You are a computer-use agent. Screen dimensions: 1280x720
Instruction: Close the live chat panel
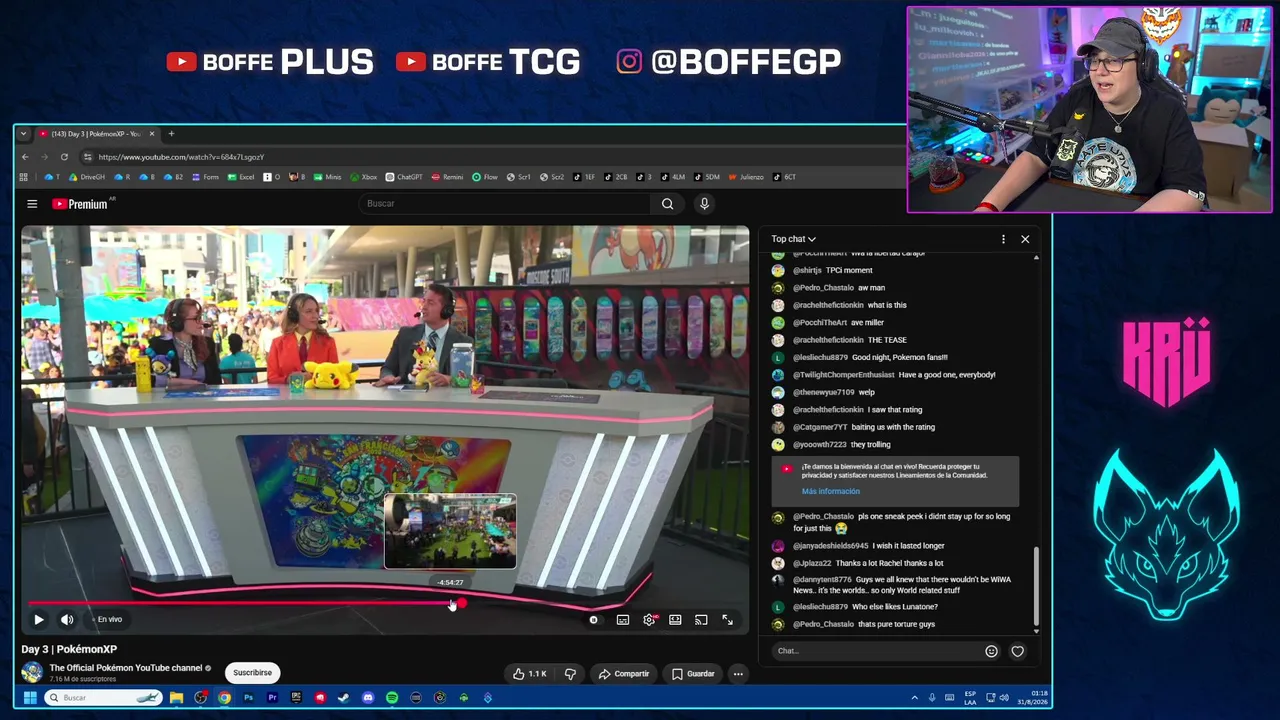[x=1025, y=239]
